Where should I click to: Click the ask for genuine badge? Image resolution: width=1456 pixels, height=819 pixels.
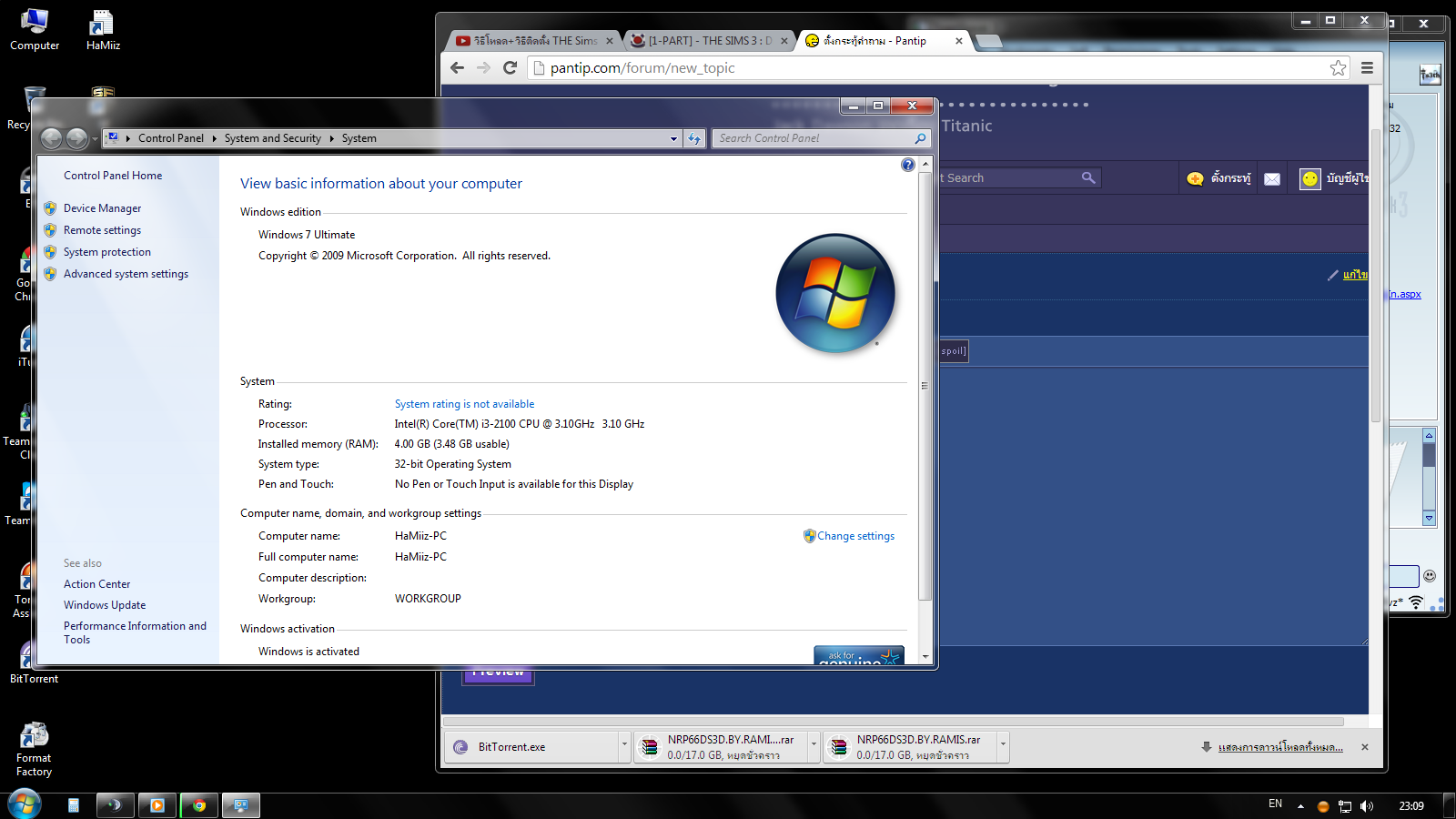pos(859,655)
